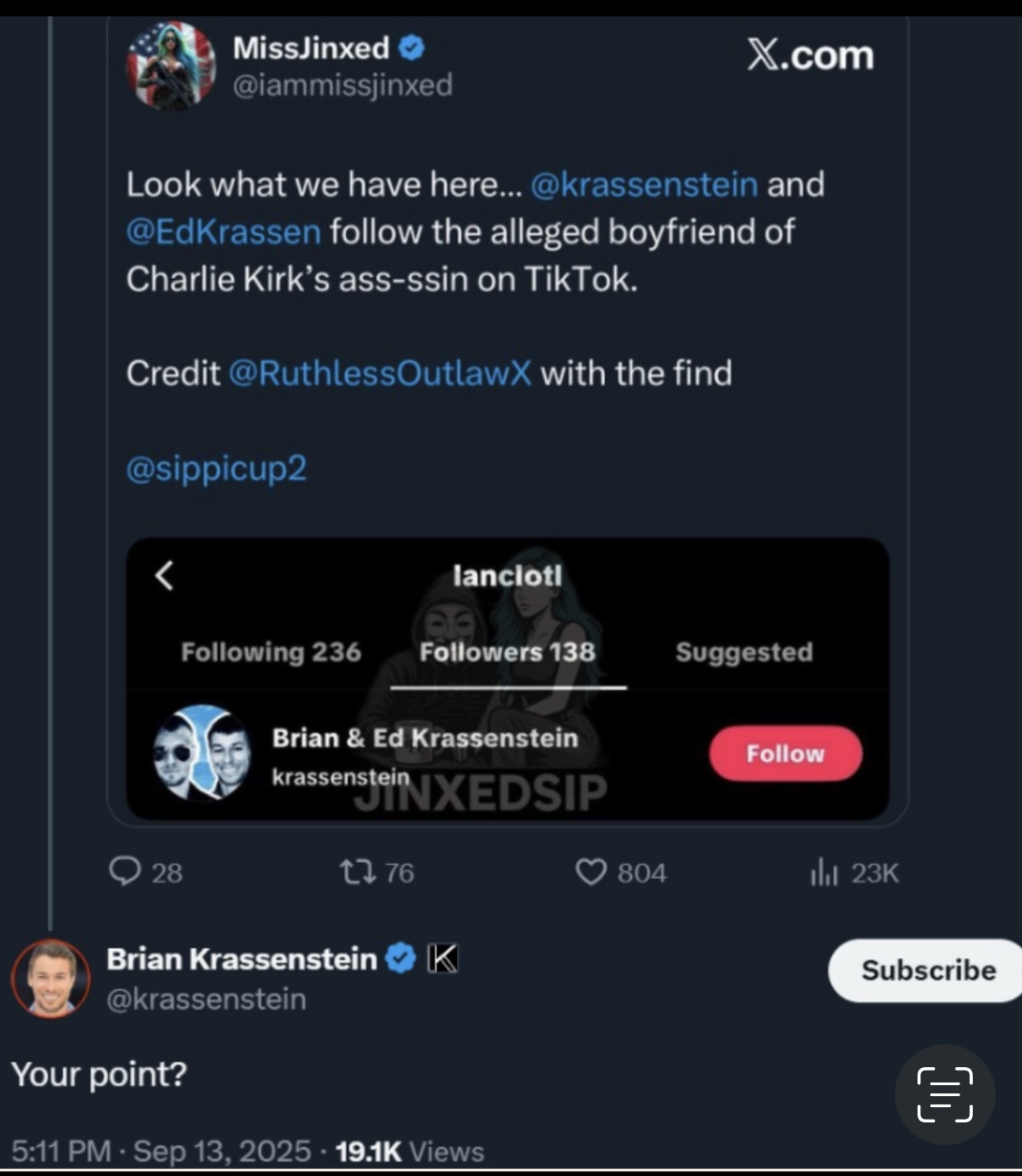Screen dimensions: 1022x1176
Task: Go back using the left chevron
Action: pos(164,575)
